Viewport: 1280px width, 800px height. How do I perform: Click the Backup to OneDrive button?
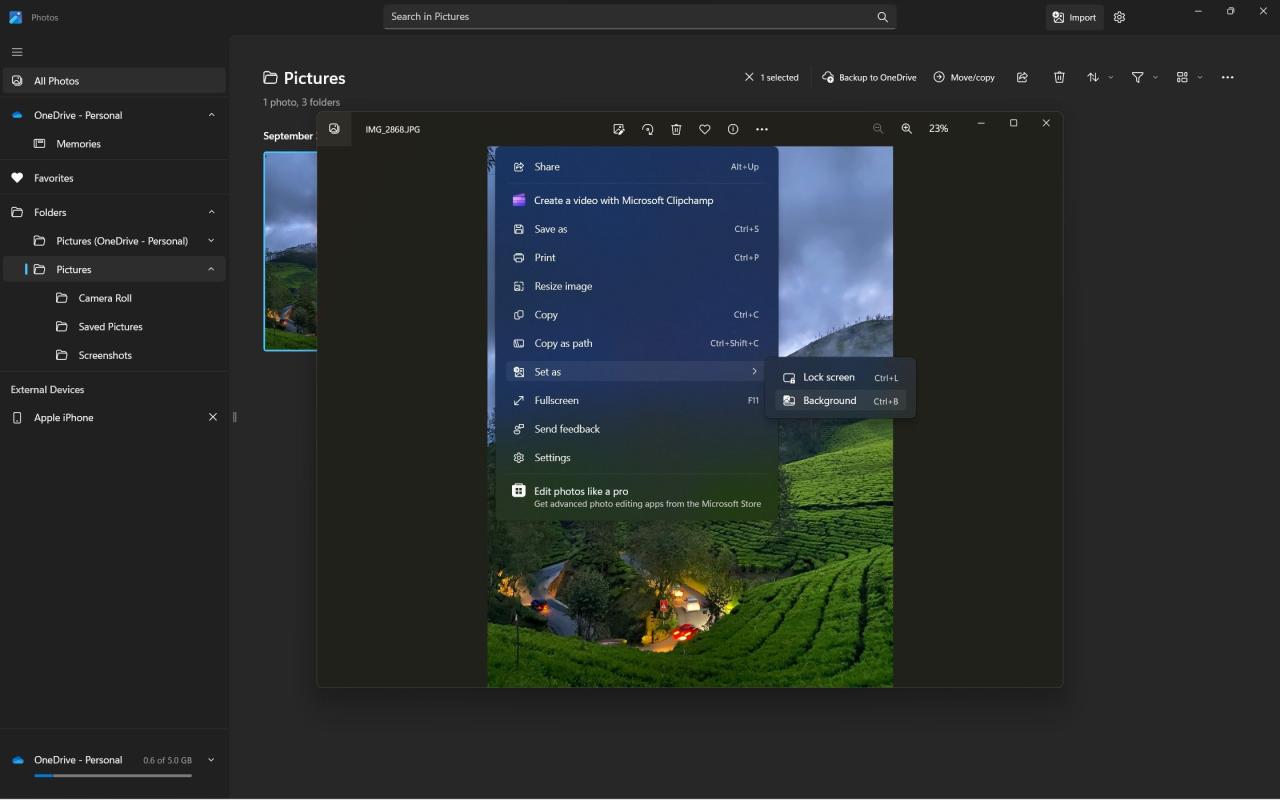pos(869,77)
